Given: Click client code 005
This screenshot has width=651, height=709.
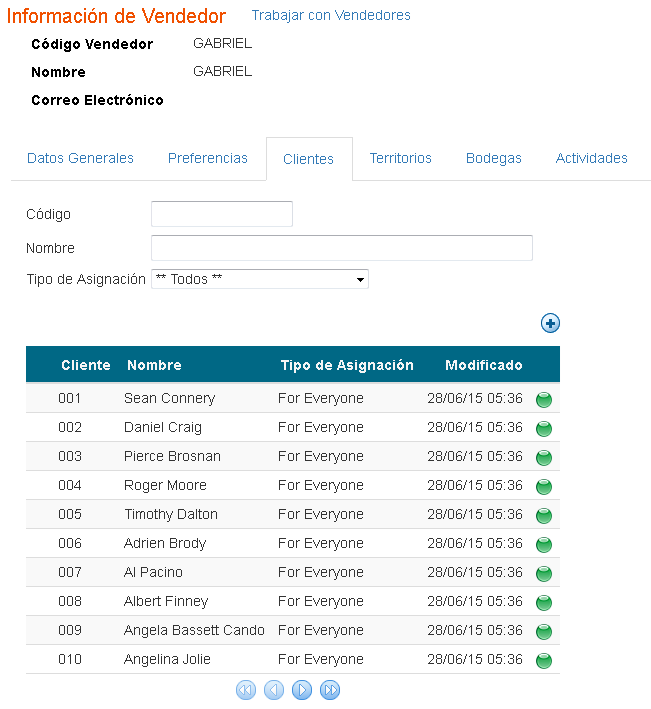Looking at the screenshot, I should [70, 514].
